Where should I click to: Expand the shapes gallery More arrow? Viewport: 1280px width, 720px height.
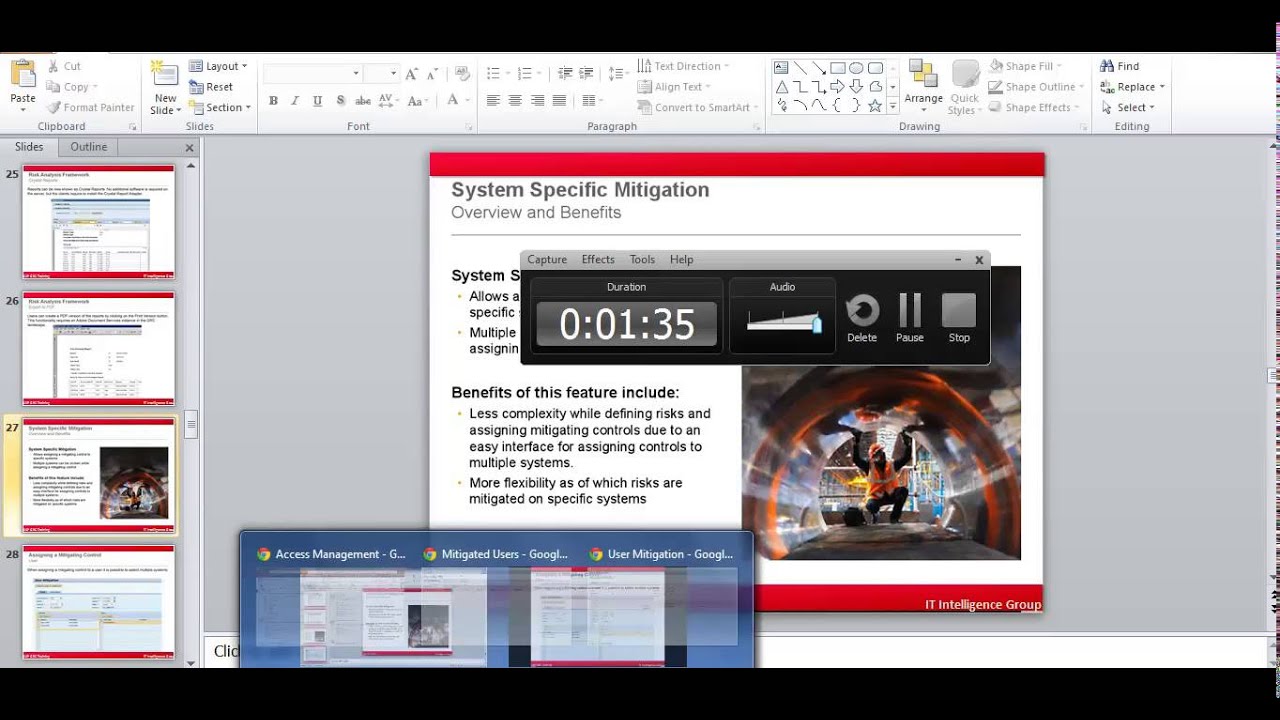893,106
